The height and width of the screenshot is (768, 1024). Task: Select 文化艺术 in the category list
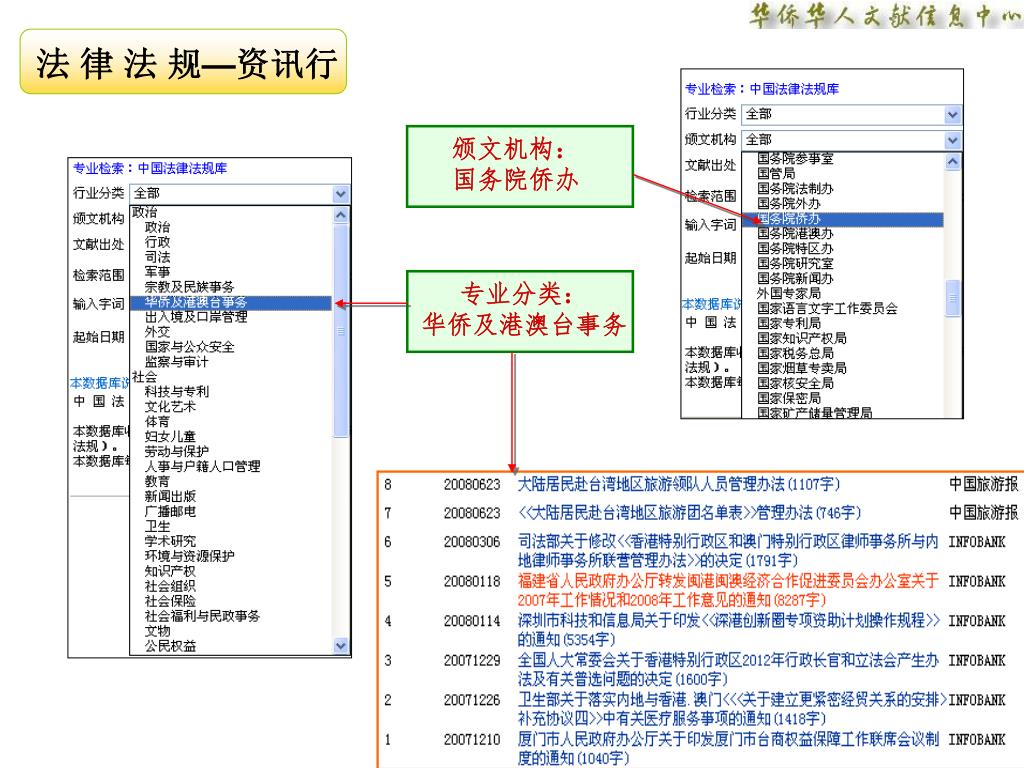coord(170,407)
